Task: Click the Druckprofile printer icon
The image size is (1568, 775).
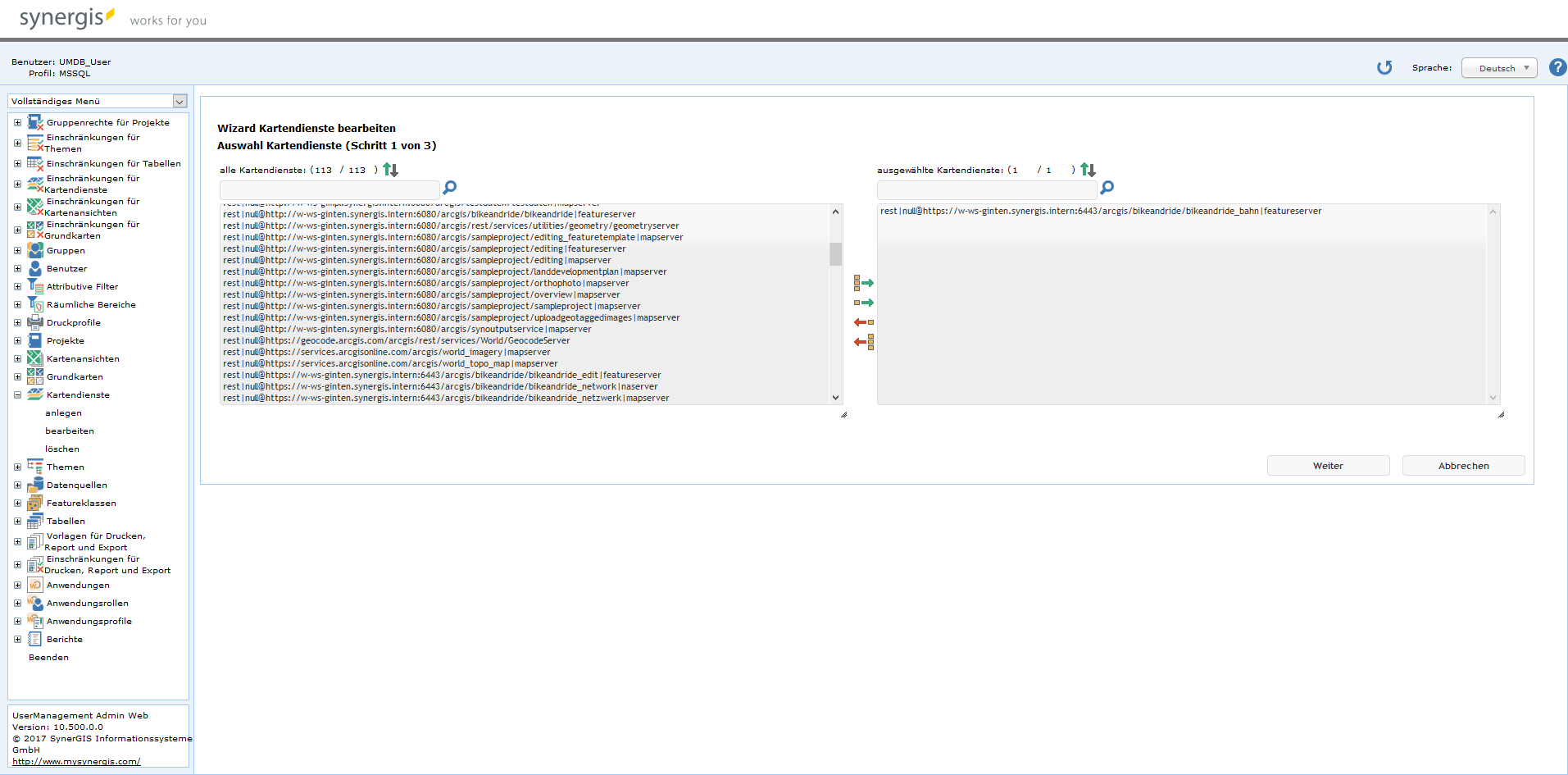Action: pos(35,322)
